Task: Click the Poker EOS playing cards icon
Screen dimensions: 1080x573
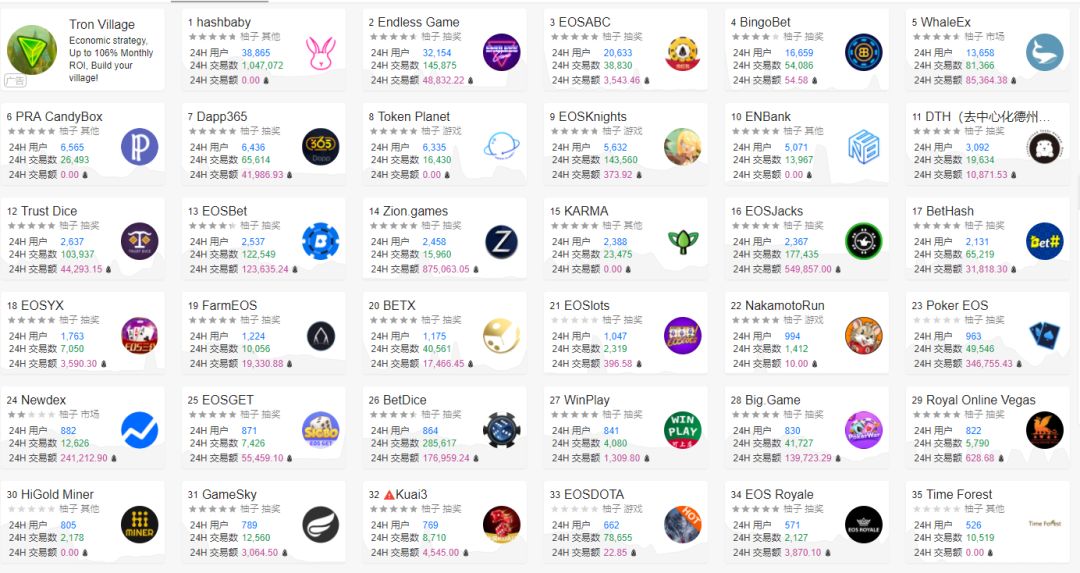Action: 1044,336
